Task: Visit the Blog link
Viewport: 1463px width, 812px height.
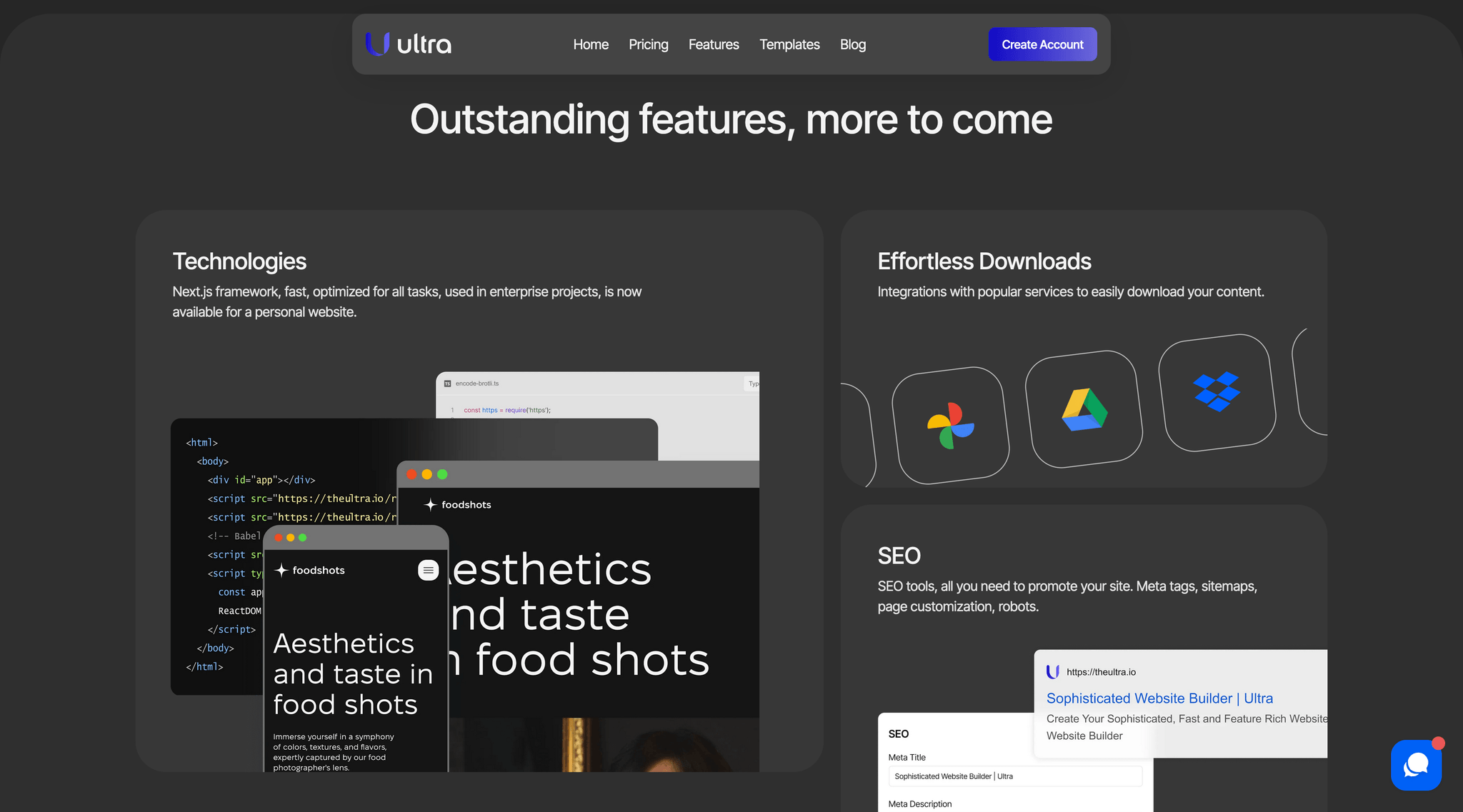Action: (852, 44)
